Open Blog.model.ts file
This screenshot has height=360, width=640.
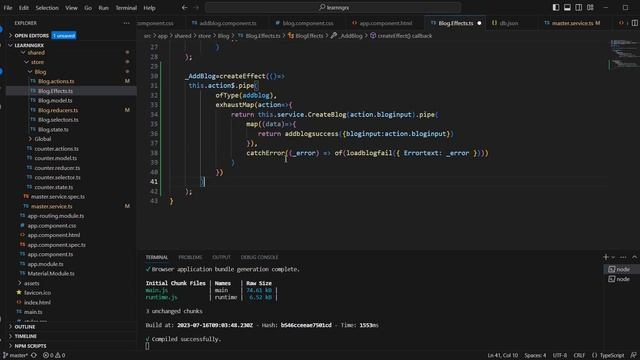55,100
